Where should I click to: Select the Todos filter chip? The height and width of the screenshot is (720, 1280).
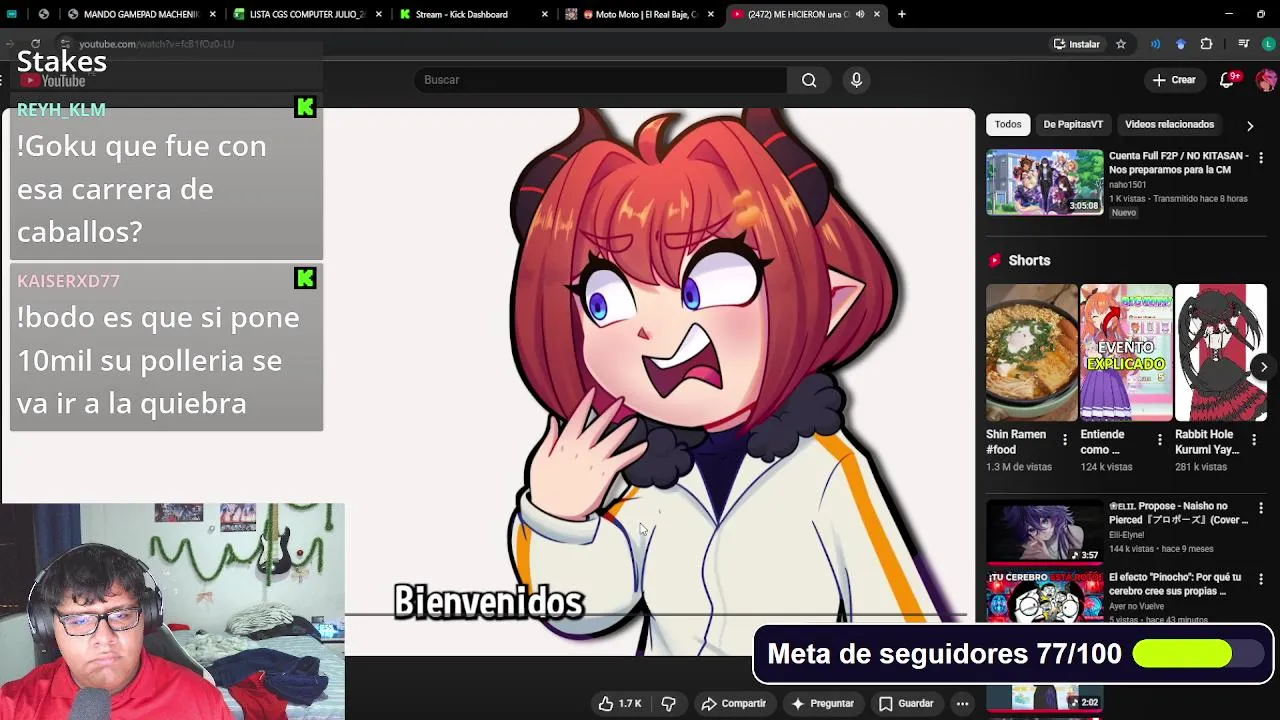[1008, 124]
